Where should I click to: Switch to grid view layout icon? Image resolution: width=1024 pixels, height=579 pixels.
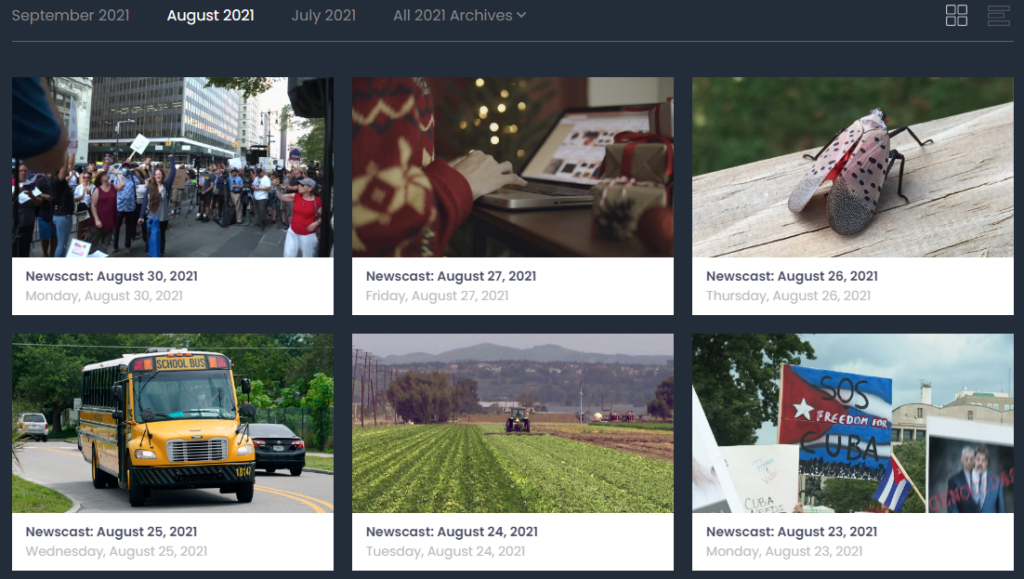click(956, 15)
